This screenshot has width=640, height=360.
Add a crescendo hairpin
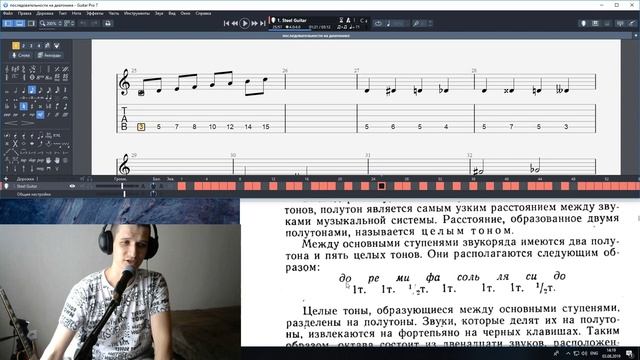(10, 123)
